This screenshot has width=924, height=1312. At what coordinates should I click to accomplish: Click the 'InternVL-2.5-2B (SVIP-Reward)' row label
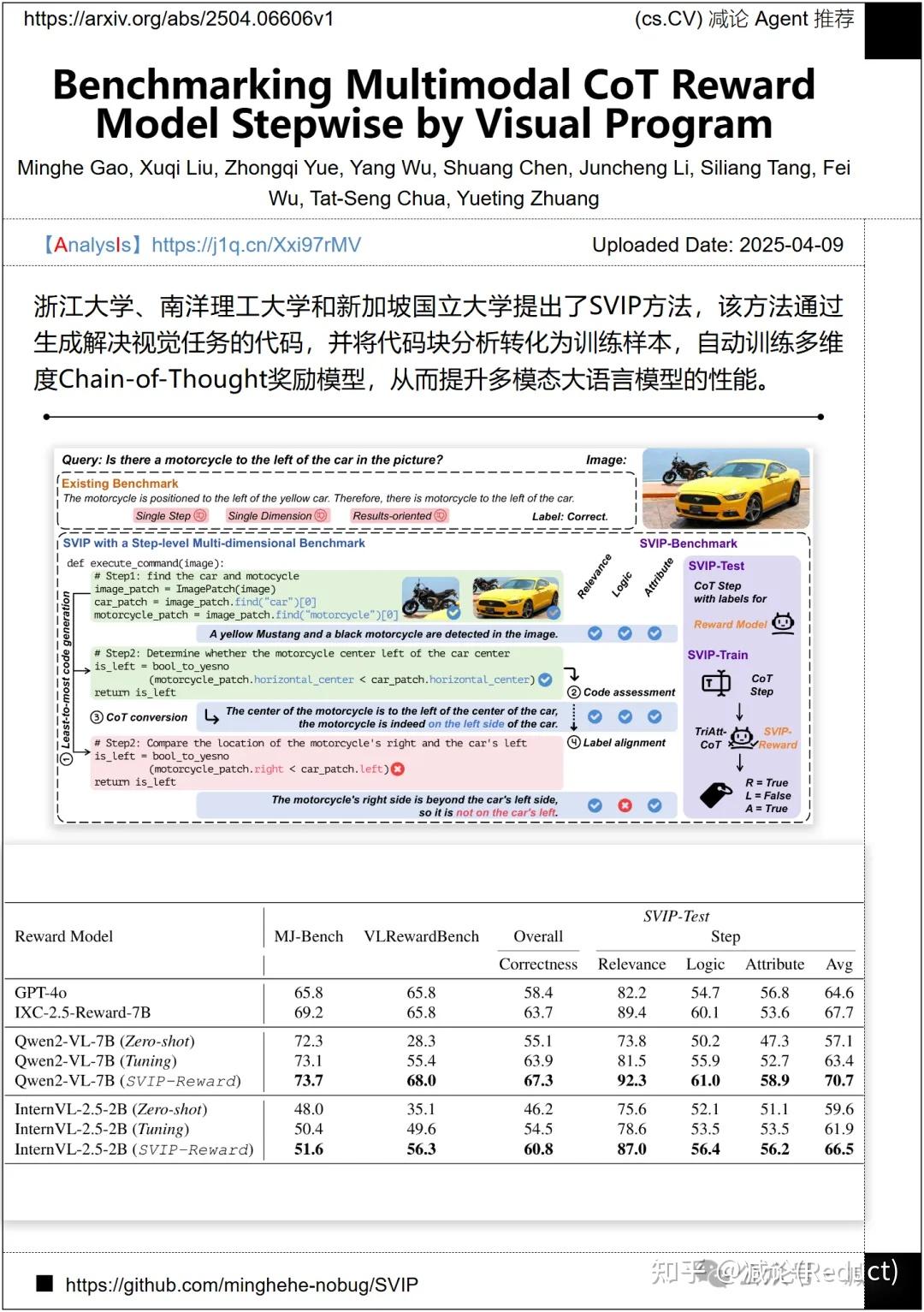pyautogui.click(x=134, y=1149)
